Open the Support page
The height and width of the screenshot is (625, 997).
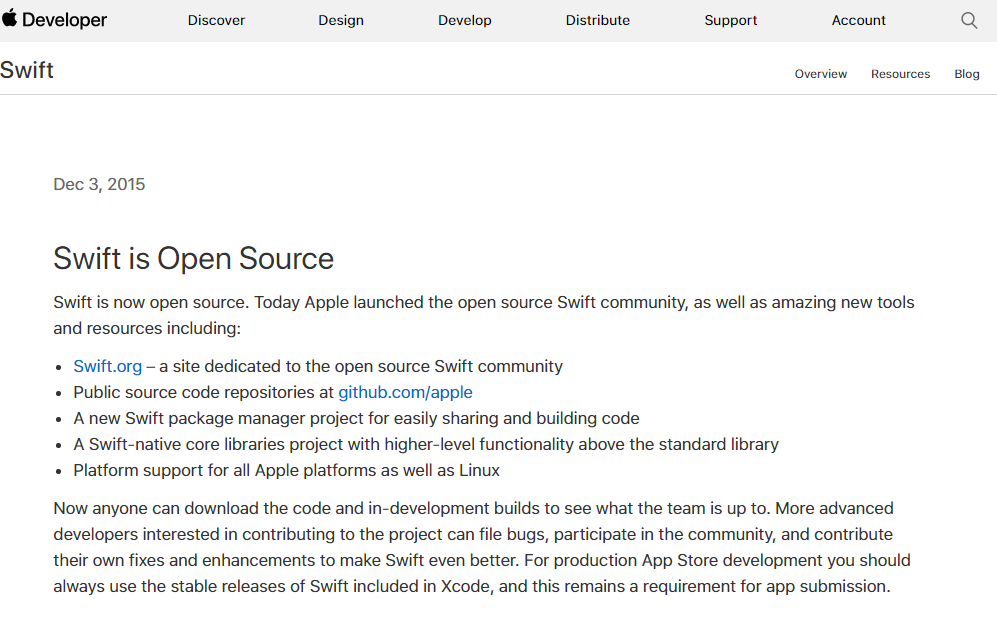point(730,20)
